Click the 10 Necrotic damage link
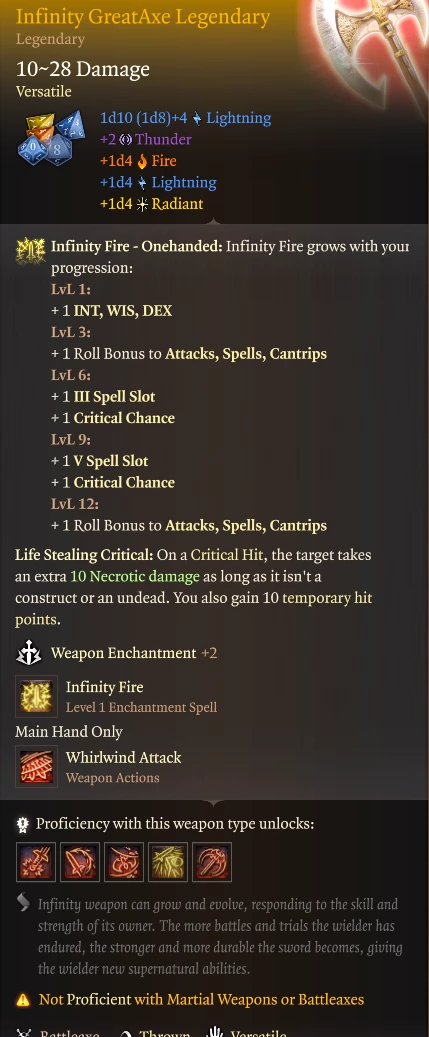Viewport: 429px width, 1037px height. [x=135, y=577]
